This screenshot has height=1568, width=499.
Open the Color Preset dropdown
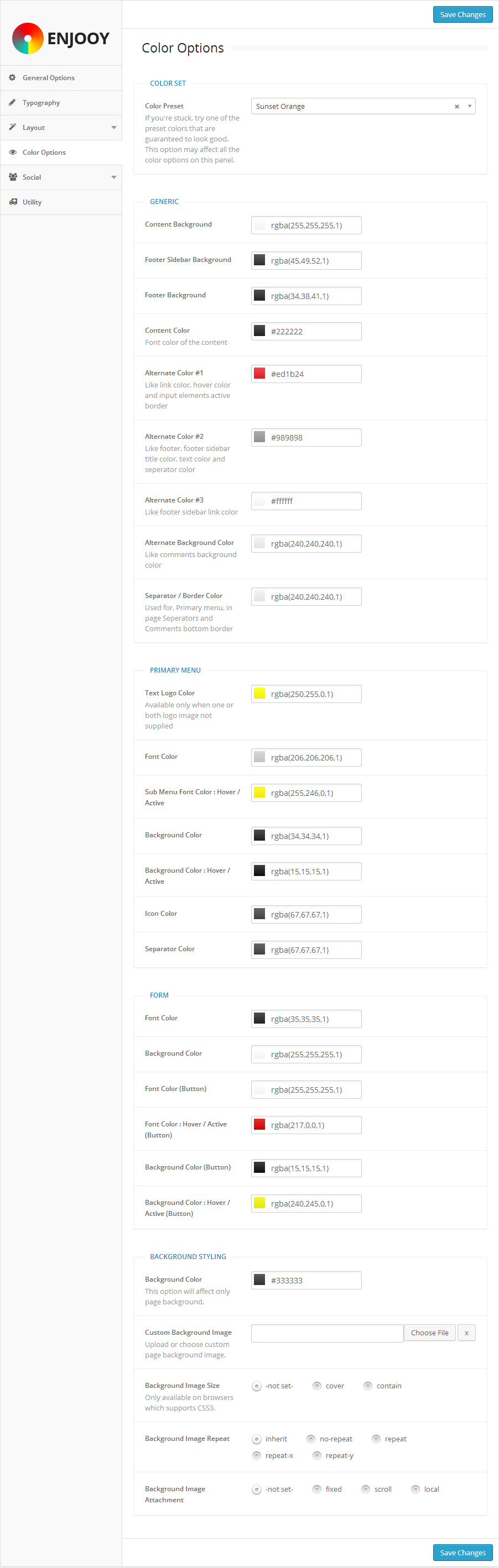(x=470, y=107)
